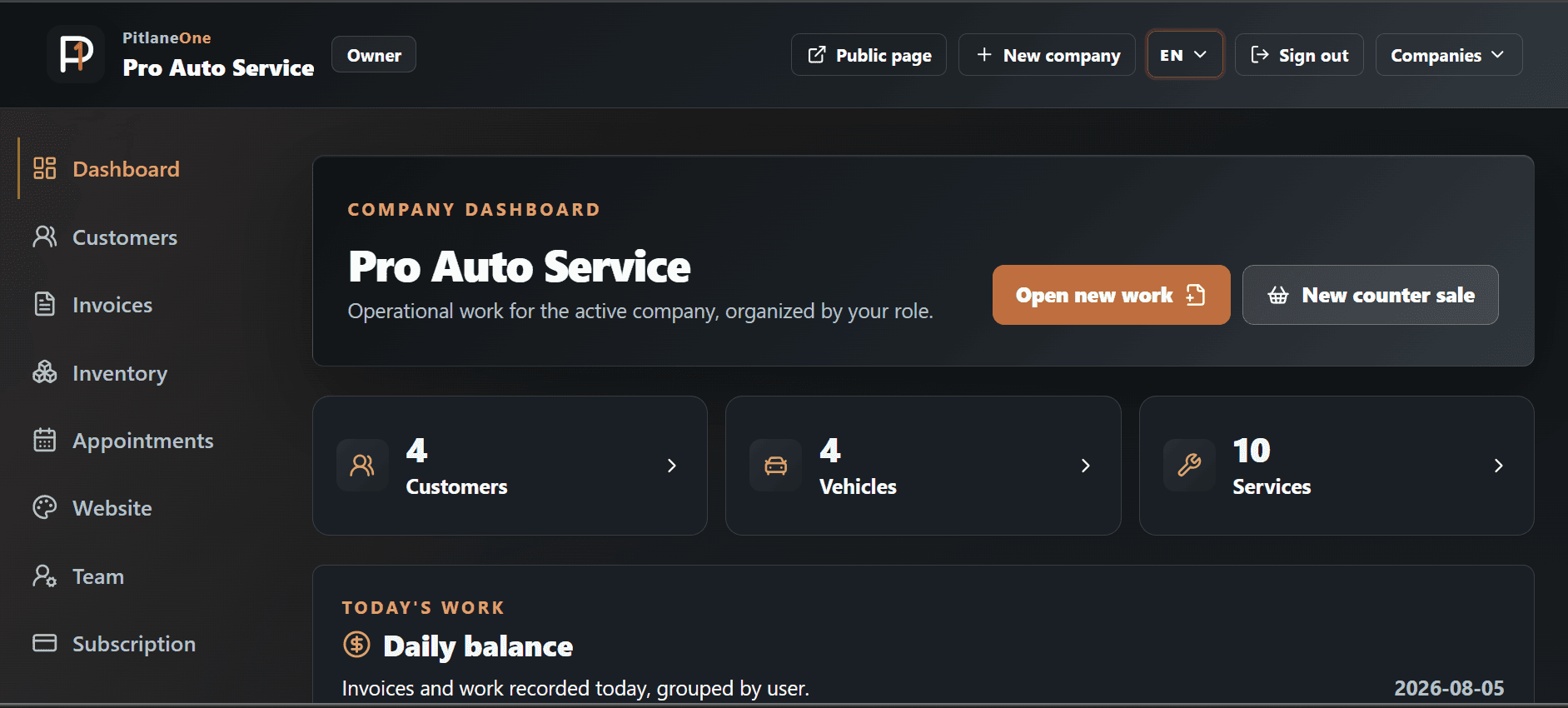Click the Public page button
Screen dimensions: 1568x708
(869, 55)
